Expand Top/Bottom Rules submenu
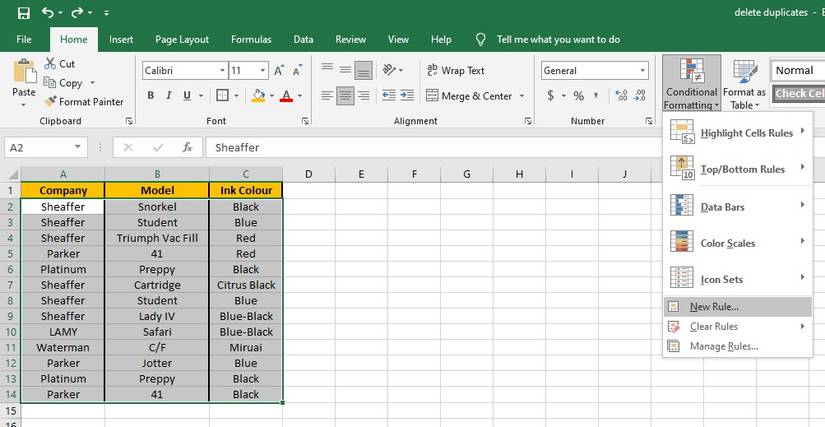The height and width of the screenshot is (427, 825). point(738,169)
